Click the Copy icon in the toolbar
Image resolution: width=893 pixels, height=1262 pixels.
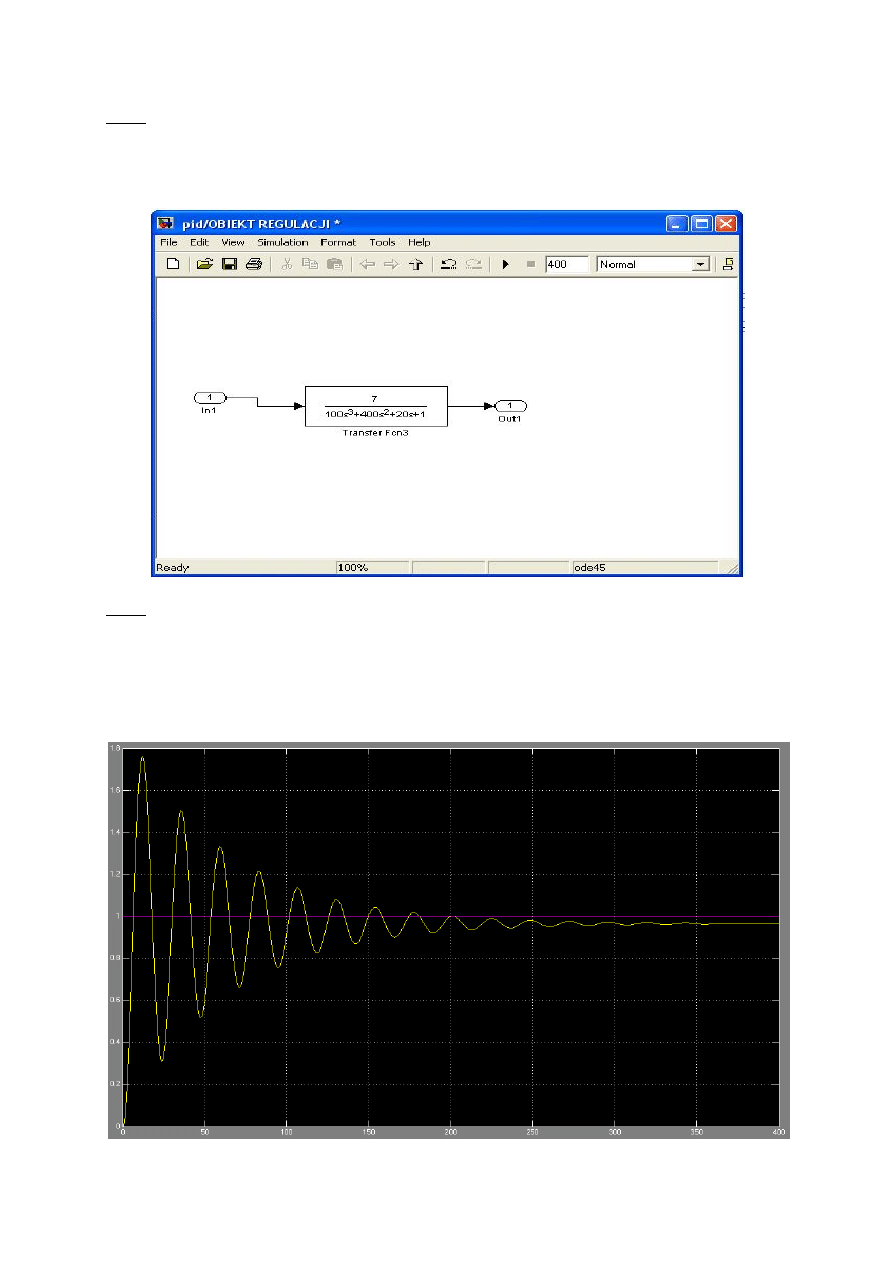point(310,264)
